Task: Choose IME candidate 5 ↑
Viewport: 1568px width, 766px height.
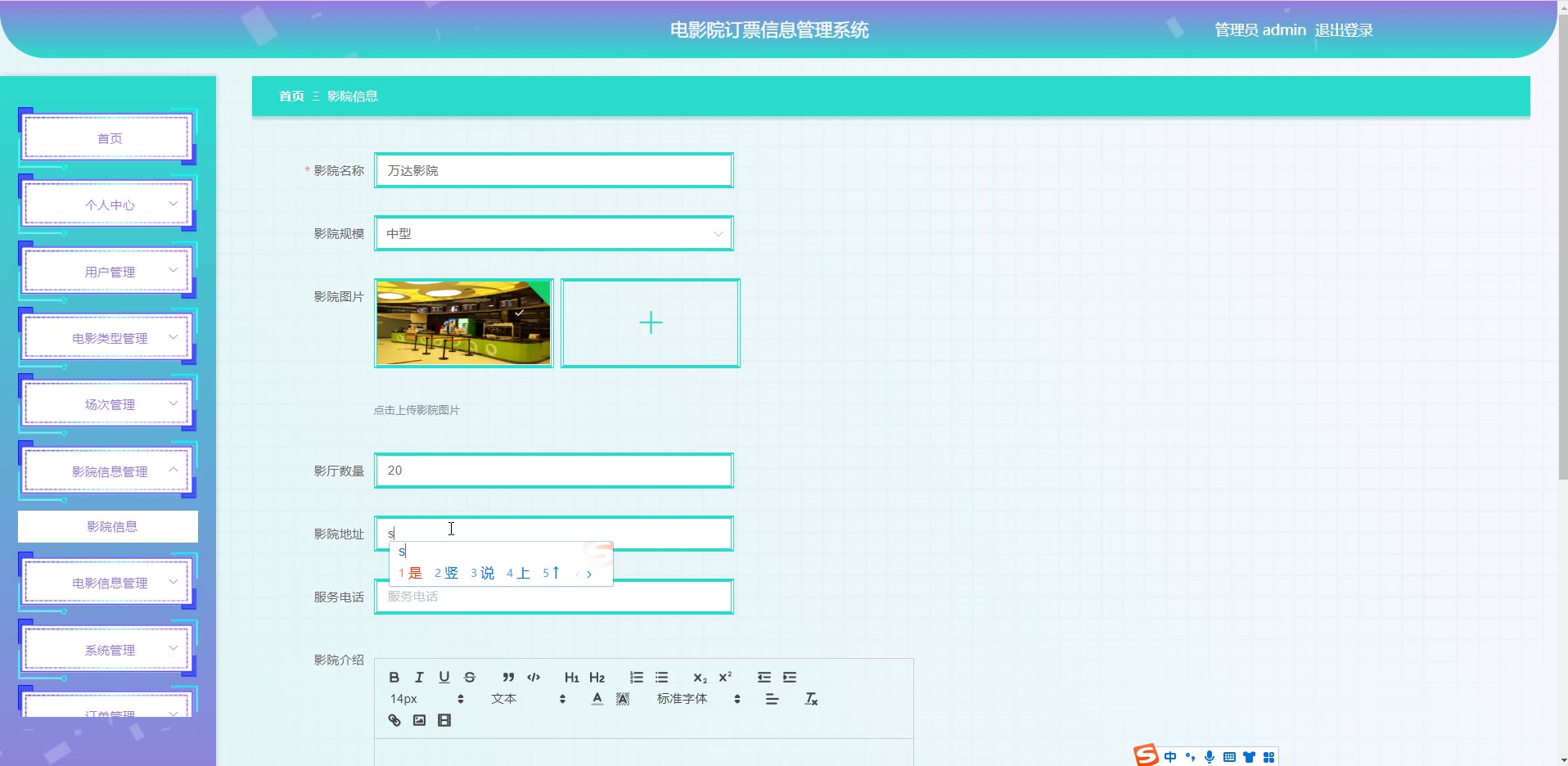Action: (552, 573)
